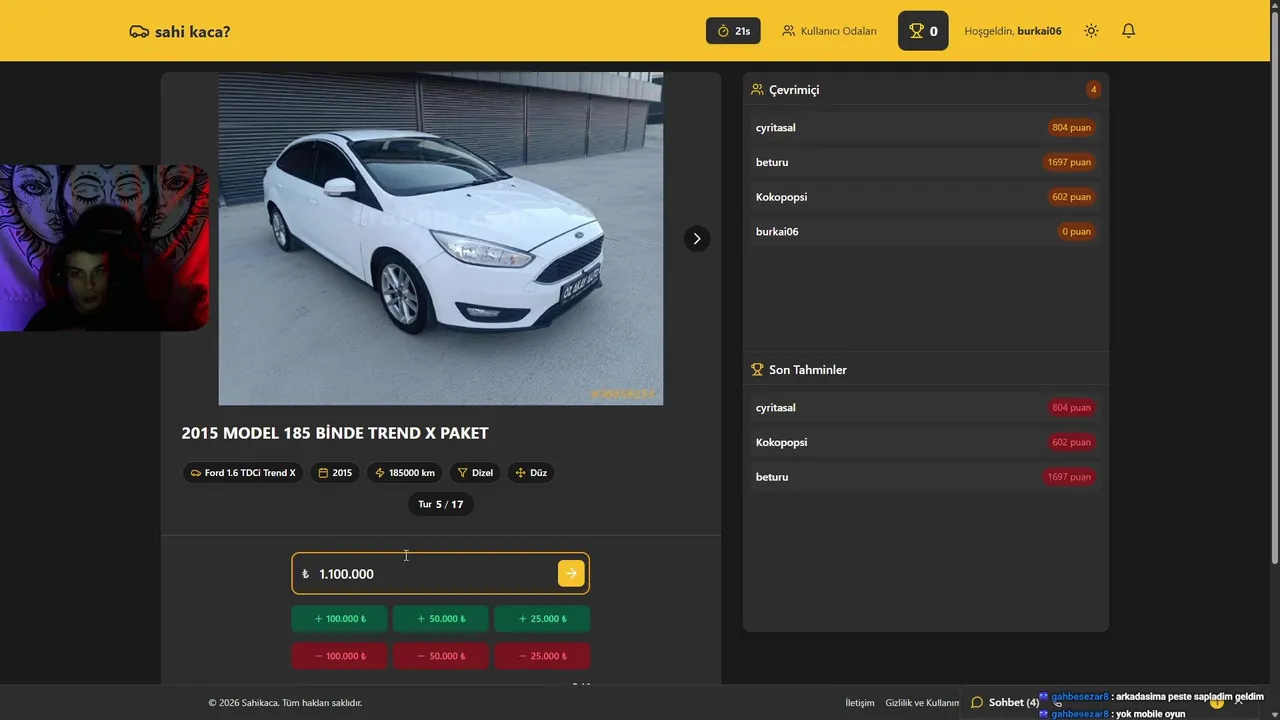Click the 2015 year tag

pos(335,473)
